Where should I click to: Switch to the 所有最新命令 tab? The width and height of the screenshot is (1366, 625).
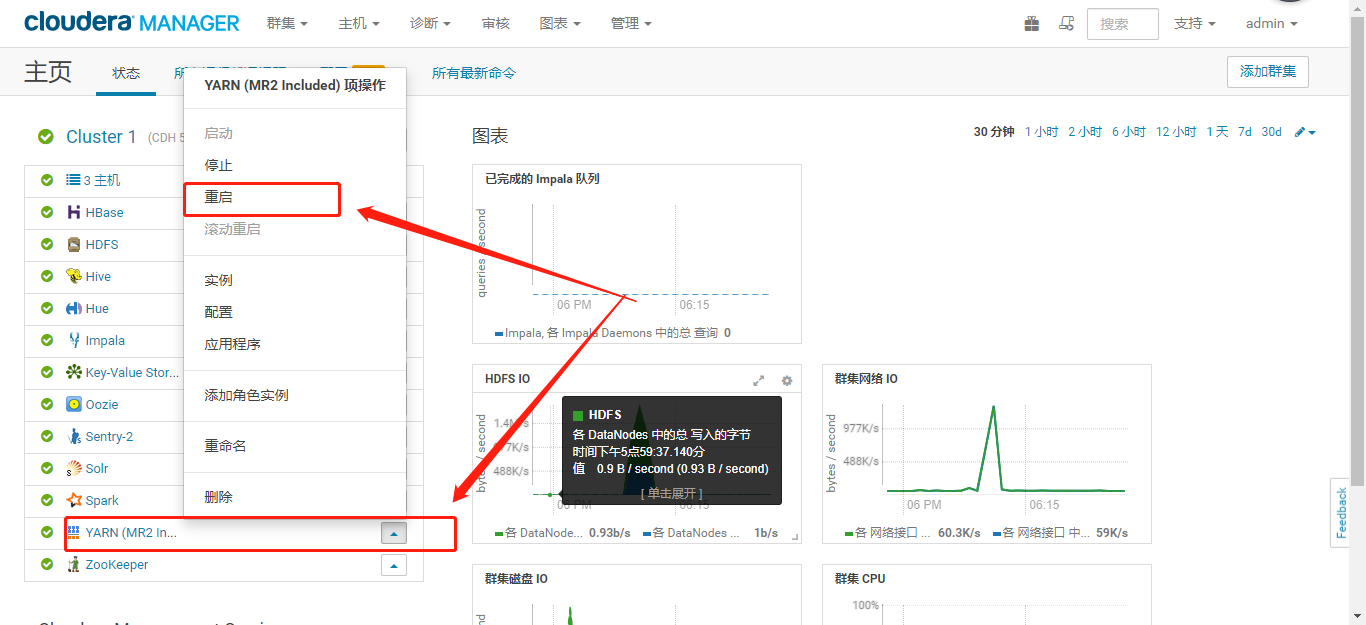[x=474, y=73]
